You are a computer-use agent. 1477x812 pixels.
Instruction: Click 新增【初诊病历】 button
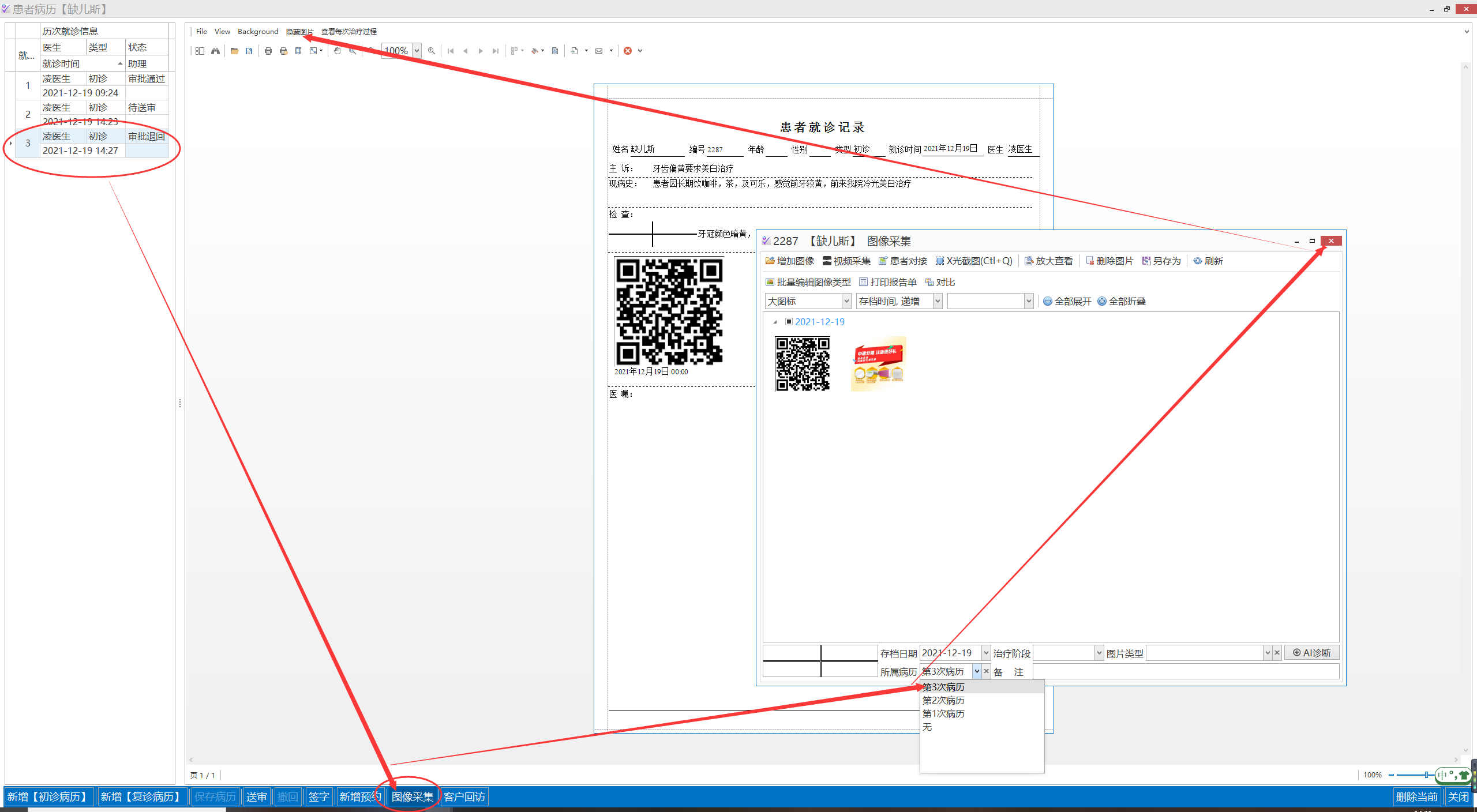coord(49,796)
